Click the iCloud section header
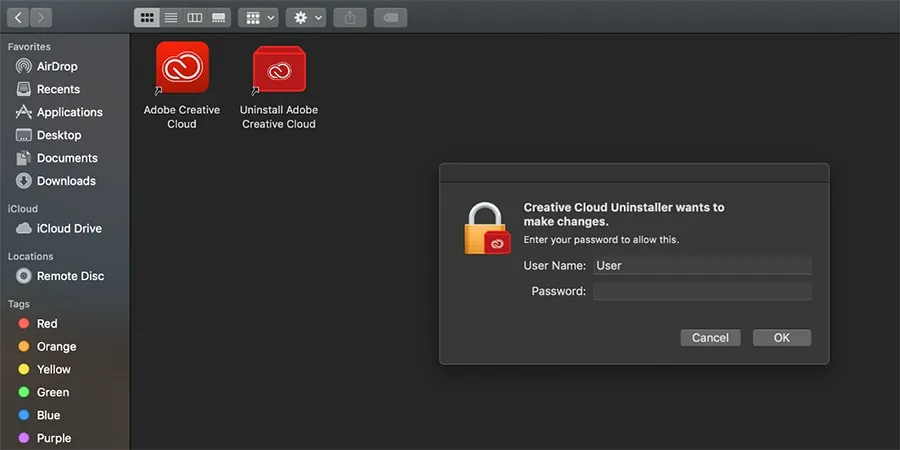Screen dimensions: 900x450 click(x=23, y=209)
